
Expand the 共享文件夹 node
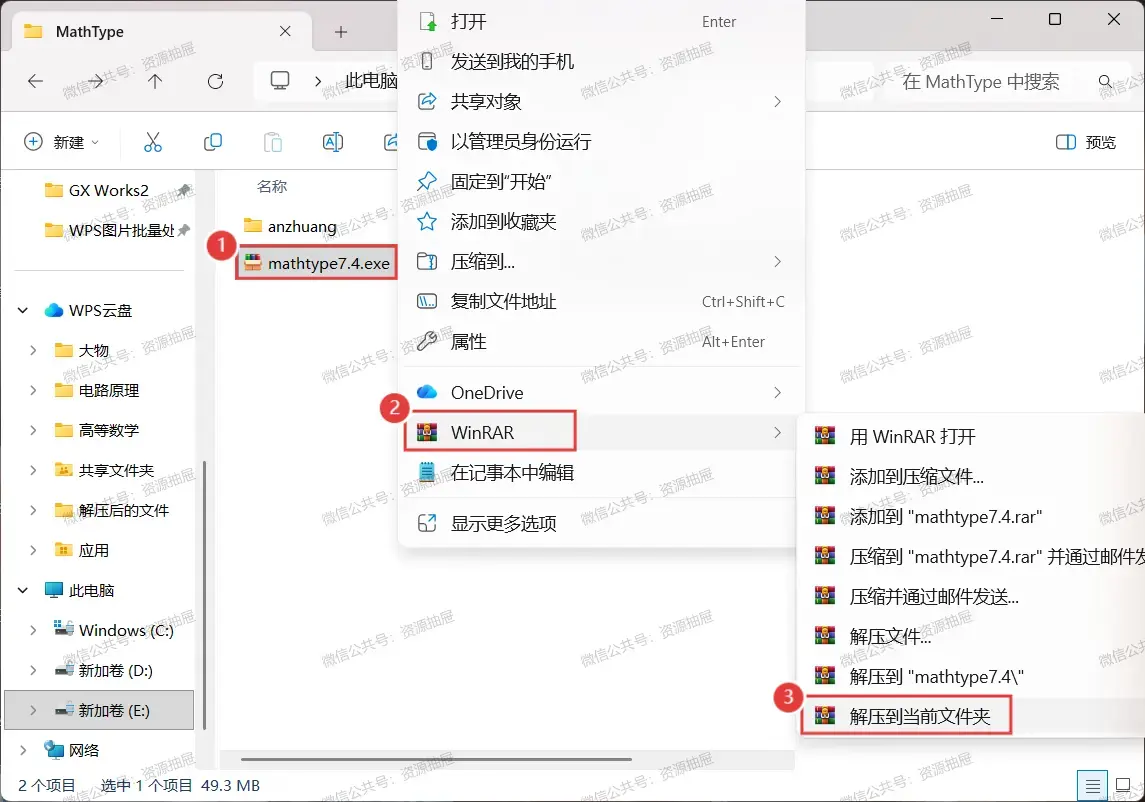pyautogui.click(x=33, y=470)
